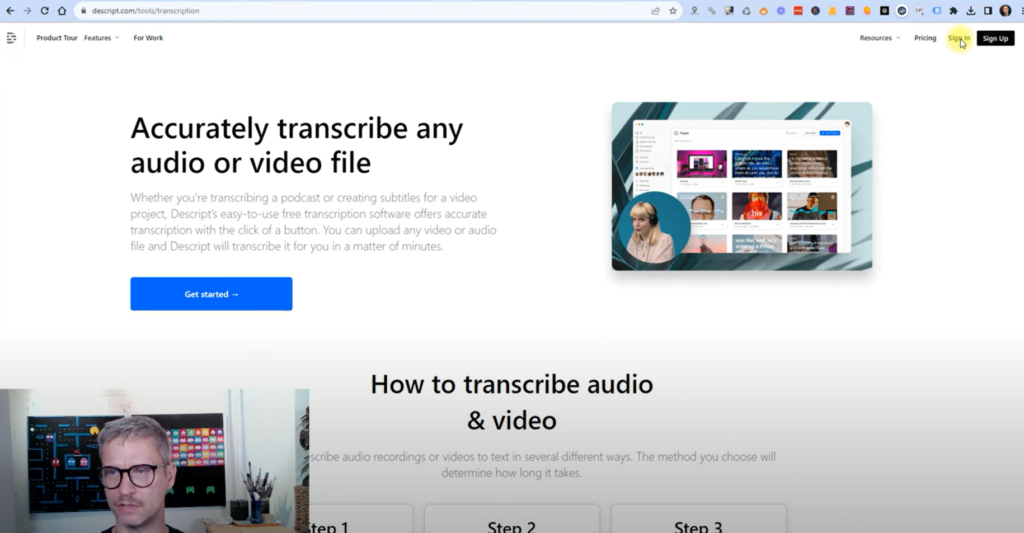Open the Product Tour menu item
Viewport: 1024px width, 533px height.
pos(57,38)
